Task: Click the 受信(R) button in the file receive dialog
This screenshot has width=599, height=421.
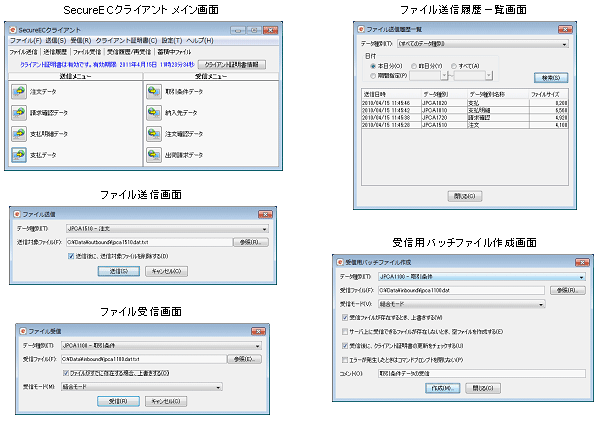Action: 118,401
